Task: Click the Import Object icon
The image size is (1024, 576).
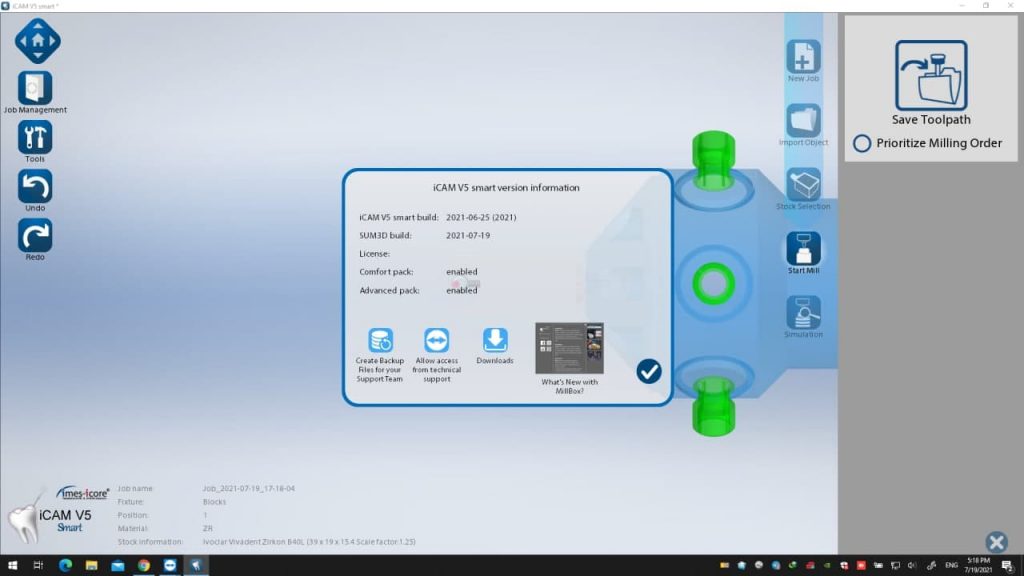Action: [x=803, y=121]
